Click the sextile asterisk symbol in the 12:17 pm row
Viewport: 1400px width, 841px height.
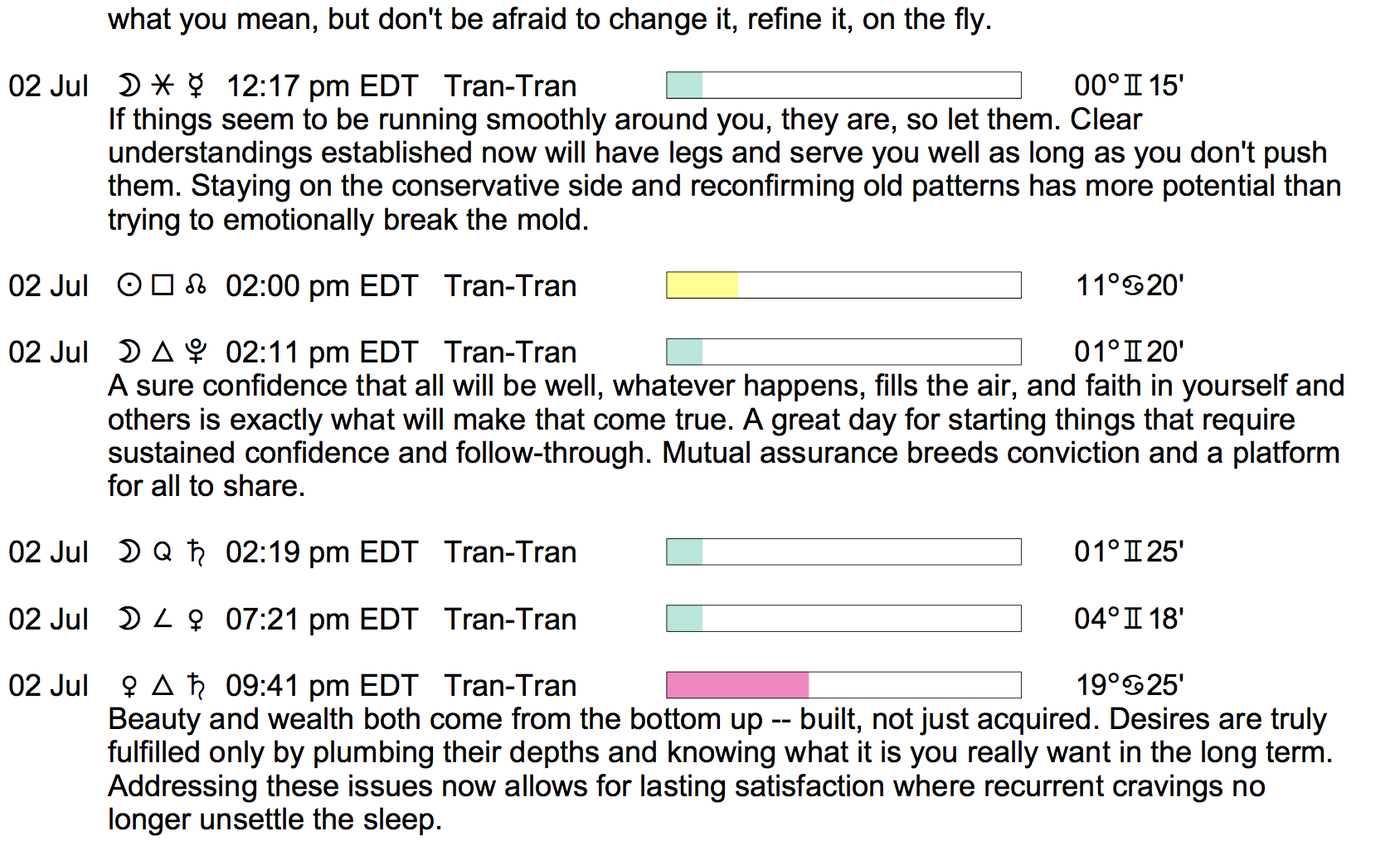click(163, 85)
